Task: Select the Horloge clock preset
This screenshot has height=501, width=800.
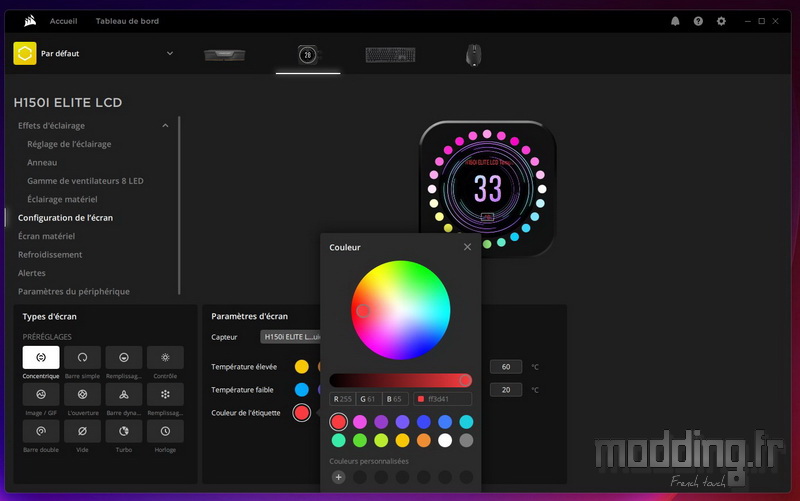Action: [x=165, y=431]
